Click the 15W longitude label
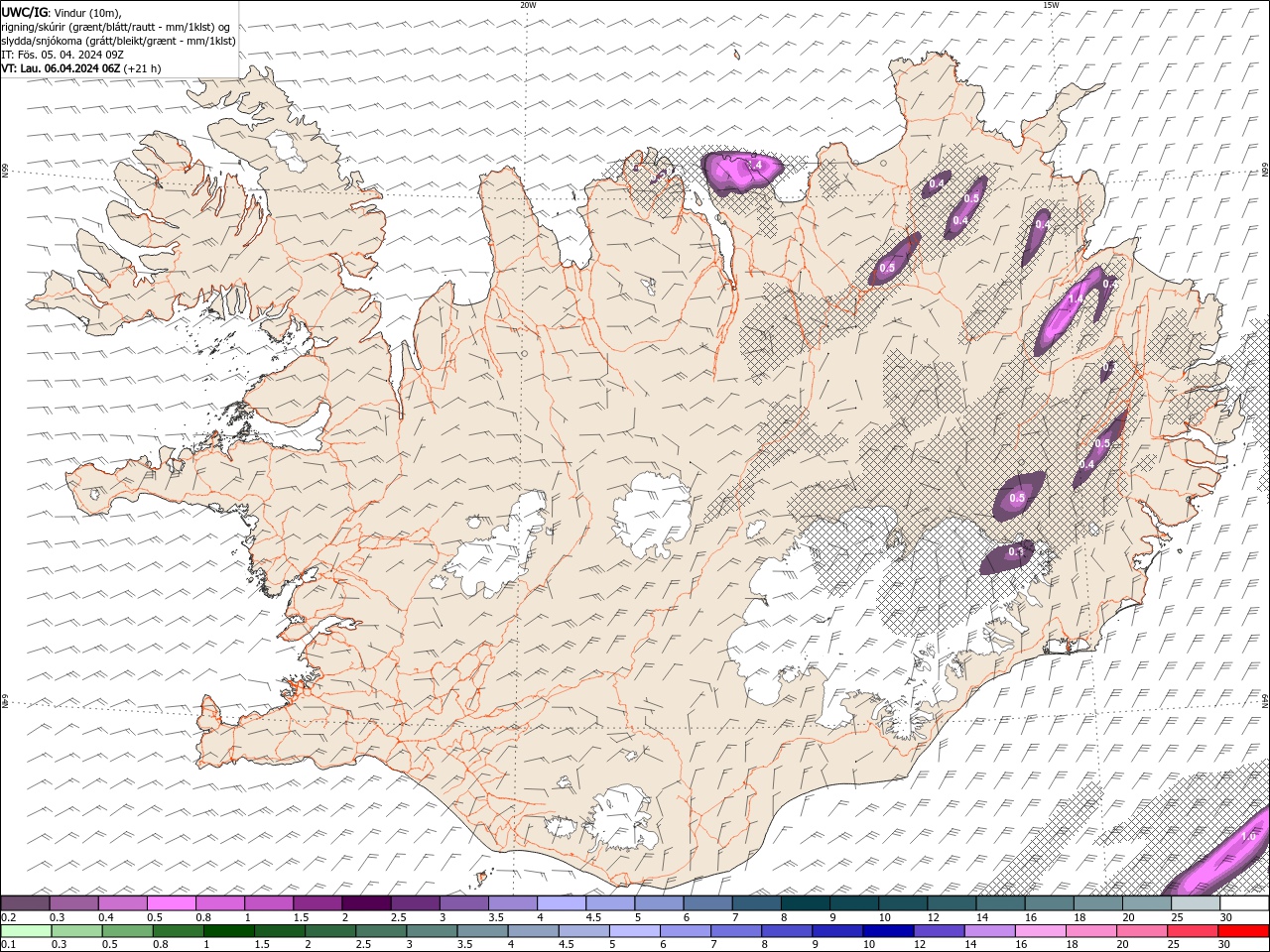1270x952 pixels. [x=1051, y=5]
